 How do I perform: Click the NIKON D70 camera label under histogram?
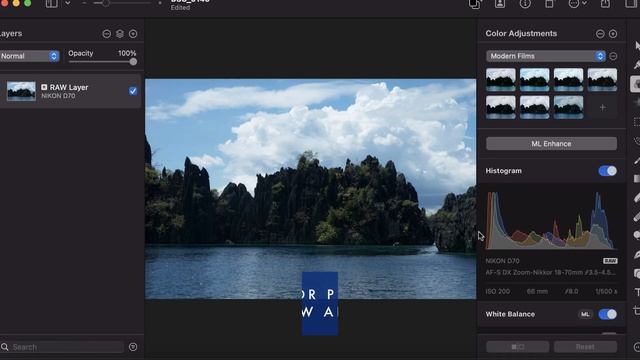click(502, 261)
